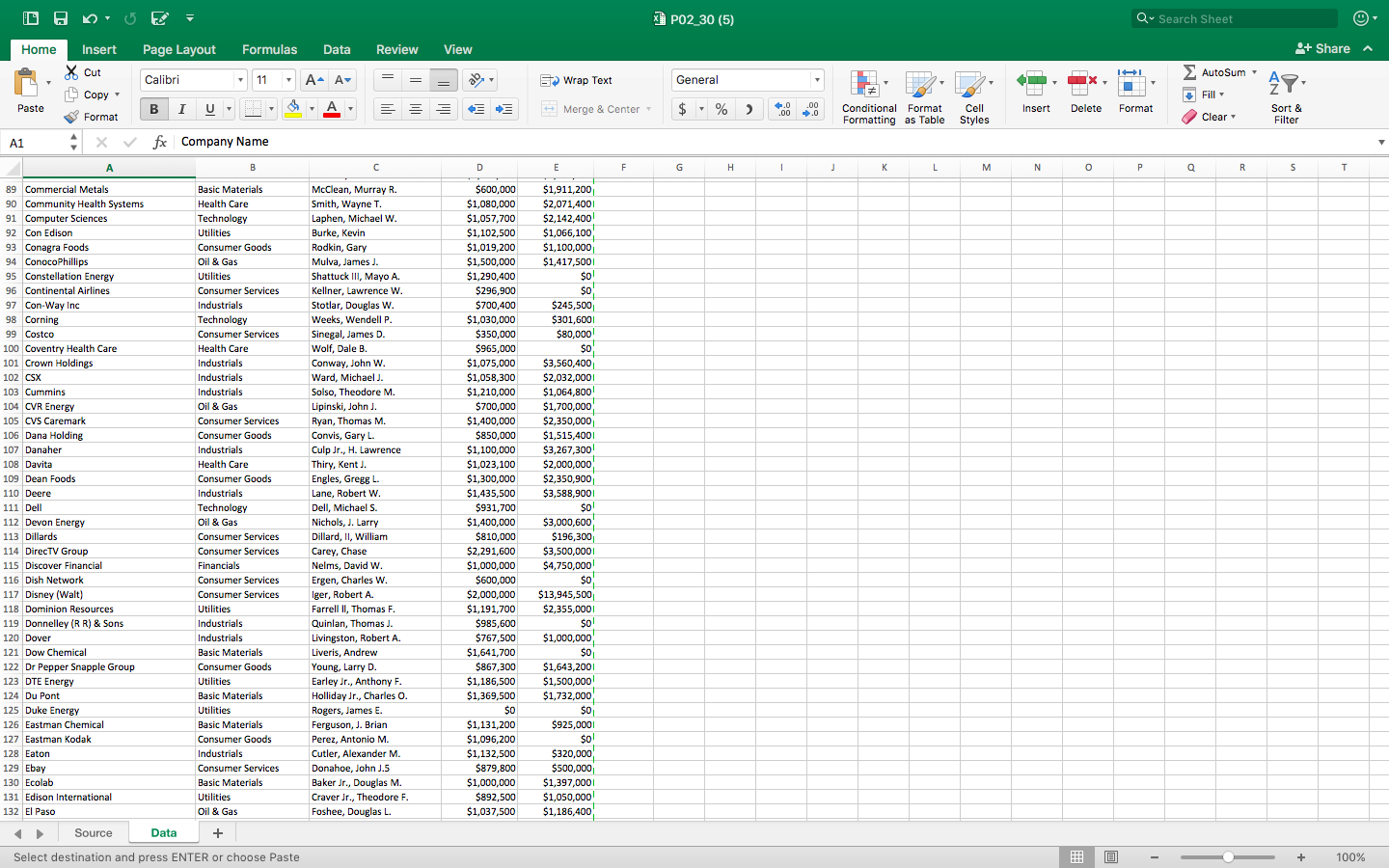Open the Formulas ribbon tab

click(x=269, y=49)
